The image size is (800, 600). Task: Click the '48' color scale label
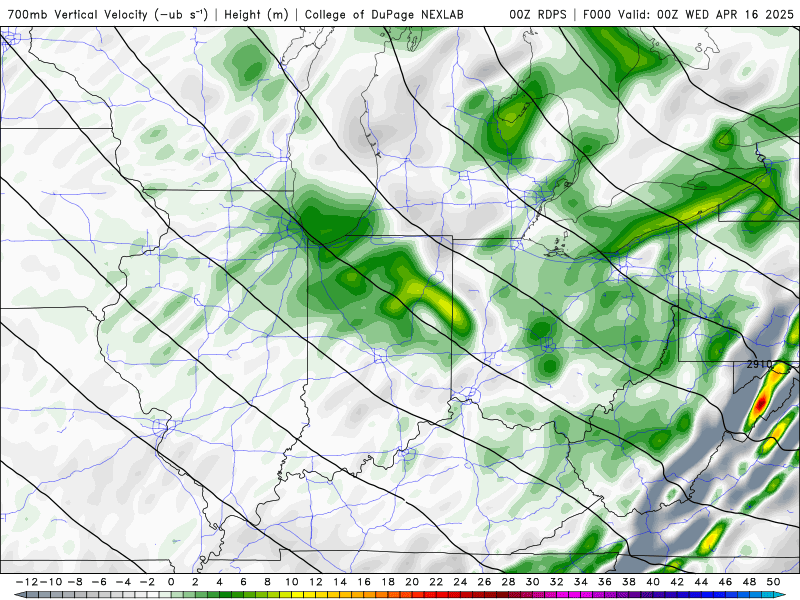(749, 582)
